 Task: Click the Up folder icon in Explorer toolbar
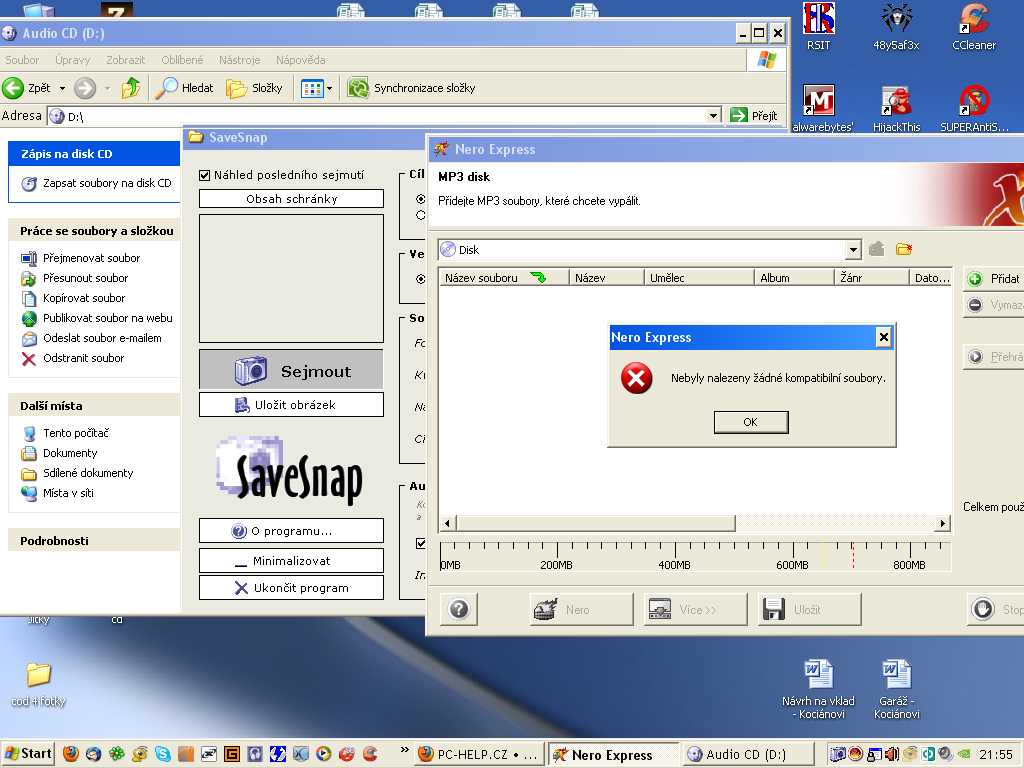click(131, 88)
